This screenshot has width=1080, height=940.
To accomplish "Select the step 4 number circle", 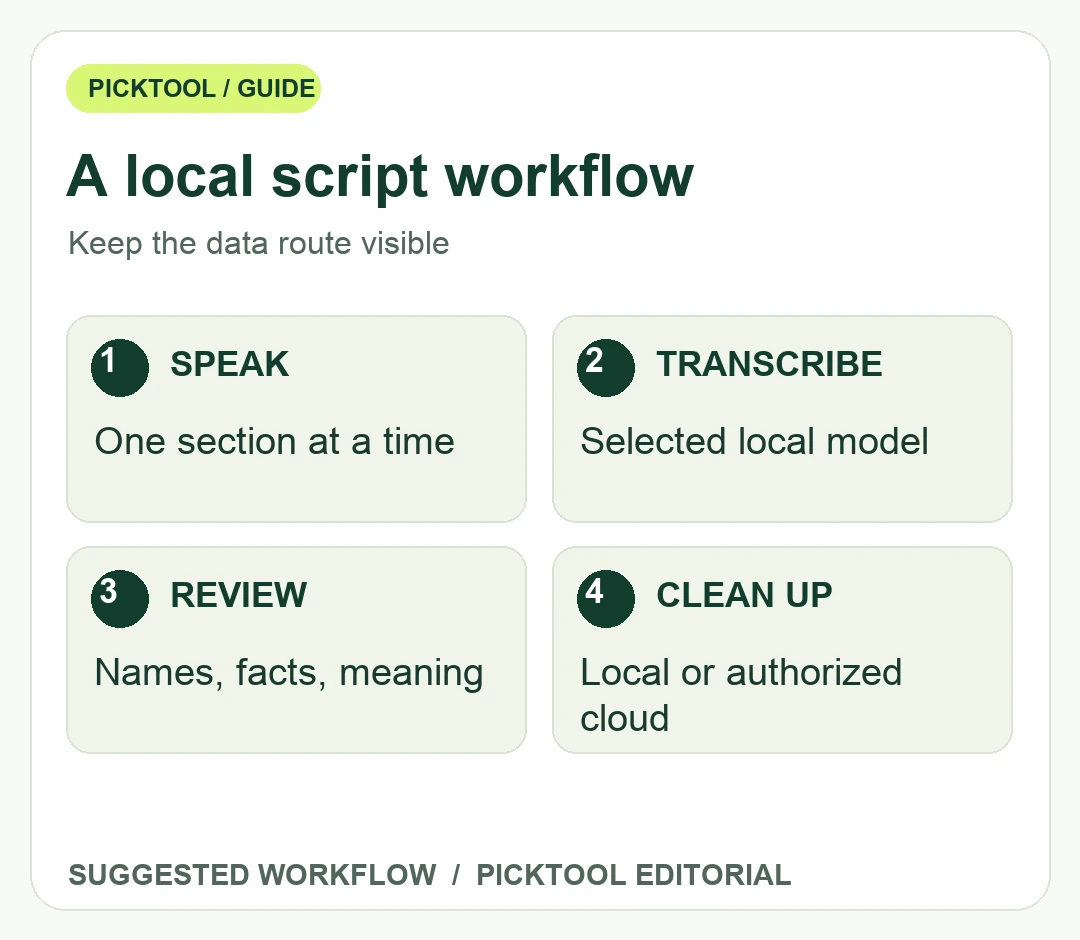I will click(x=605, y=598).
